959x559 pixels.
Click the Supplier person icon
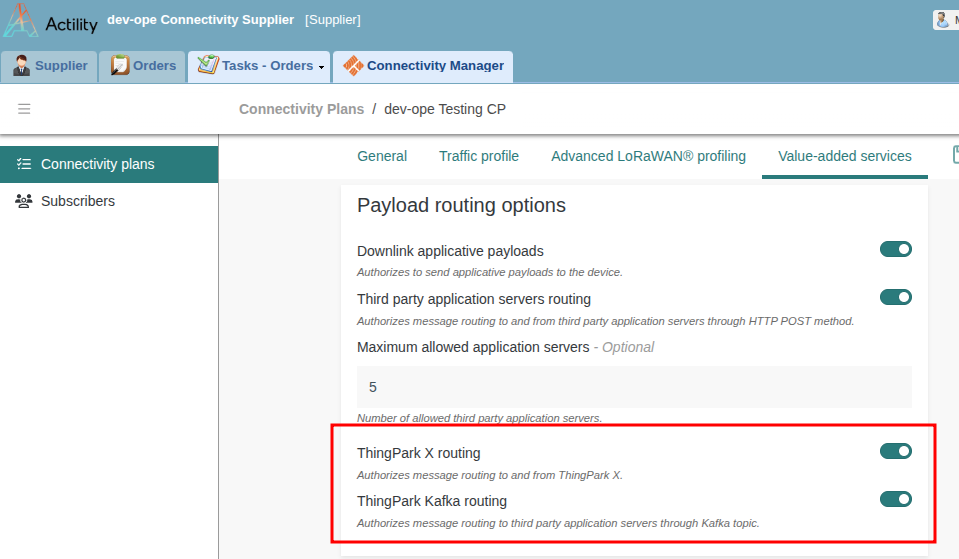coord(21,65)
